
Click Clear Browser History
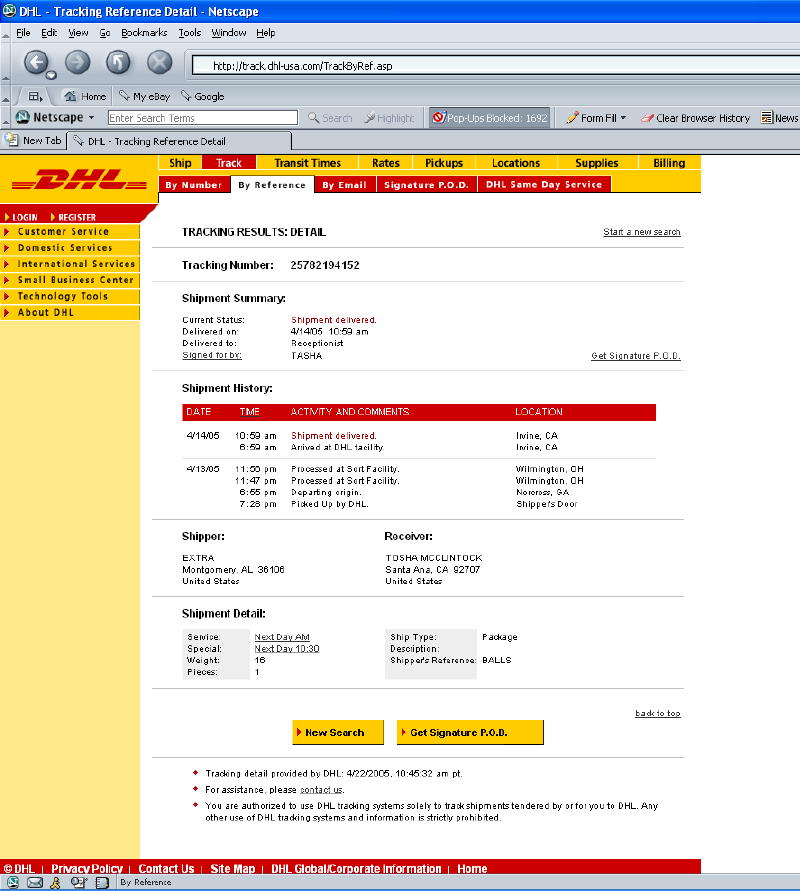[695, 118]
